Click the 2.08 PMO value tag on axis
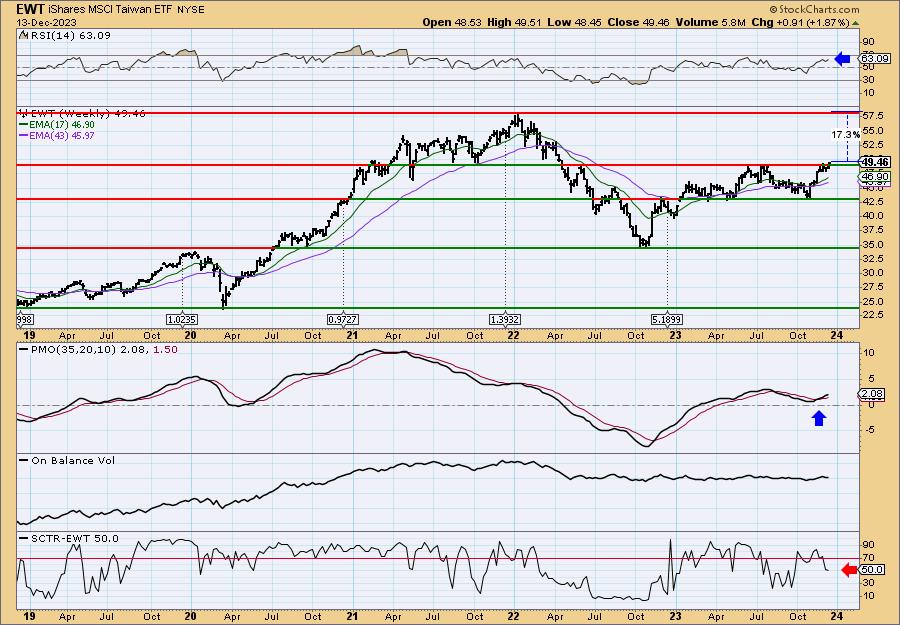 click(x=872, y=394)
